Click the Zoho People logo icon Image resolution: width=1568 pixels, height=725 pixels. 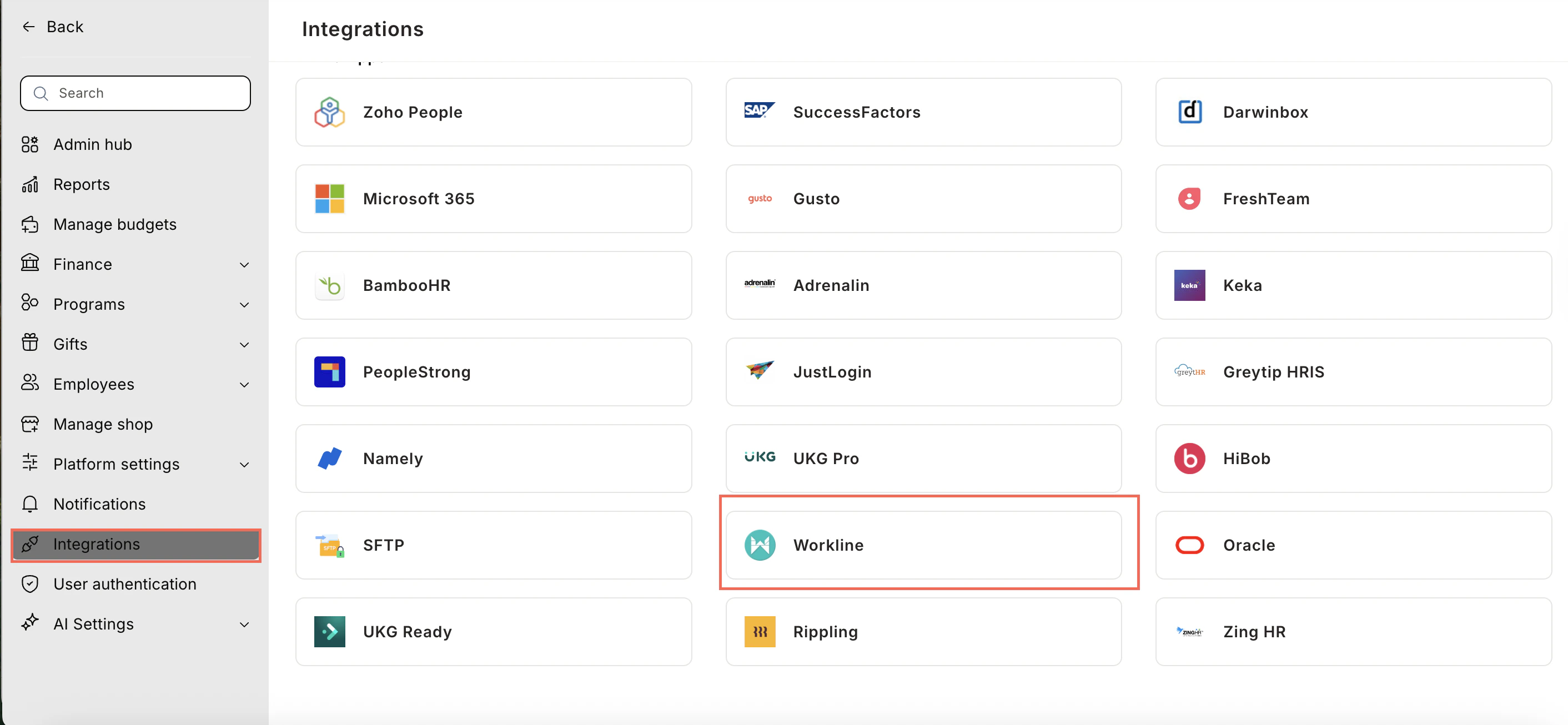click(329, 112)
